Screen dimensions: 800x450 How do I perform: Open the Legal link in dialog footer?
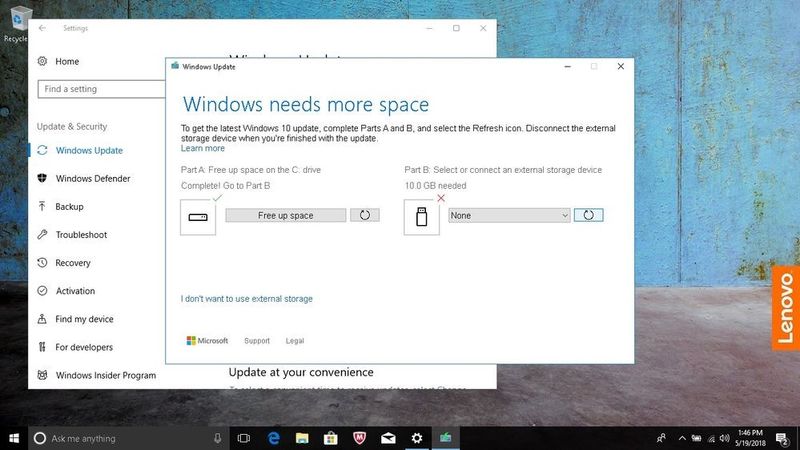pos(294,341)
